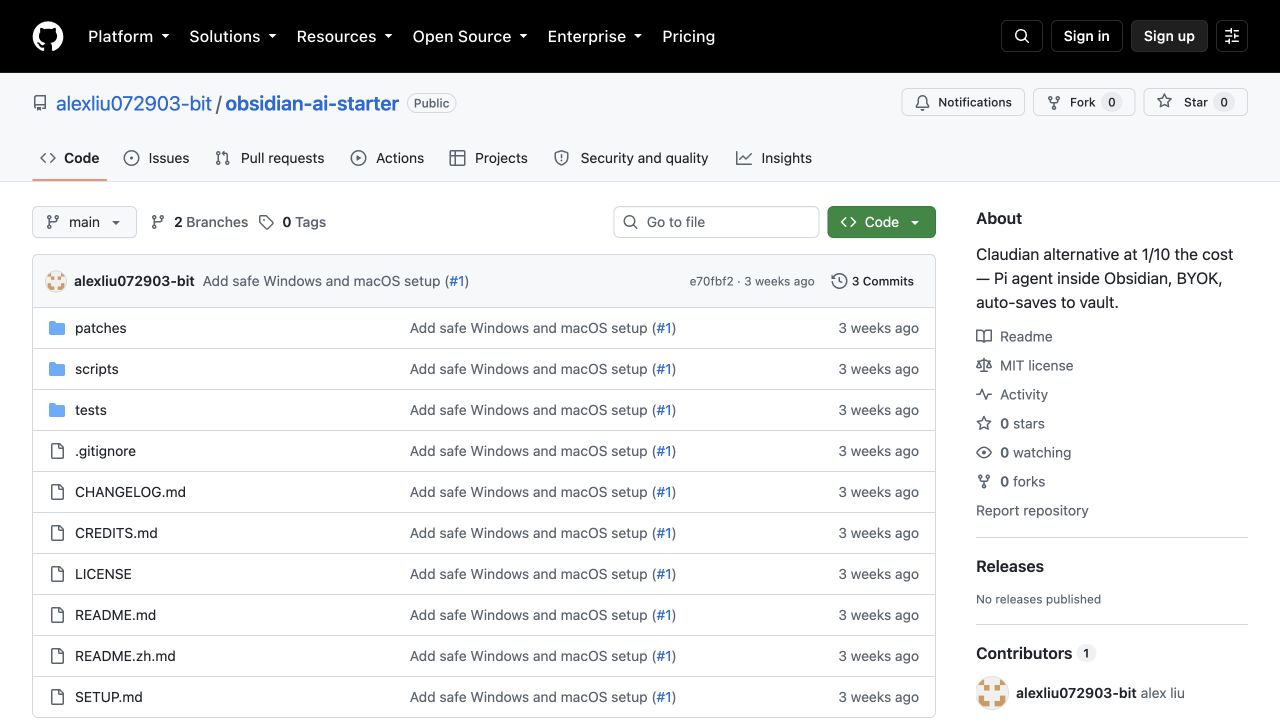Expand the Open Source menu
1280x720 pixels.
470,36
